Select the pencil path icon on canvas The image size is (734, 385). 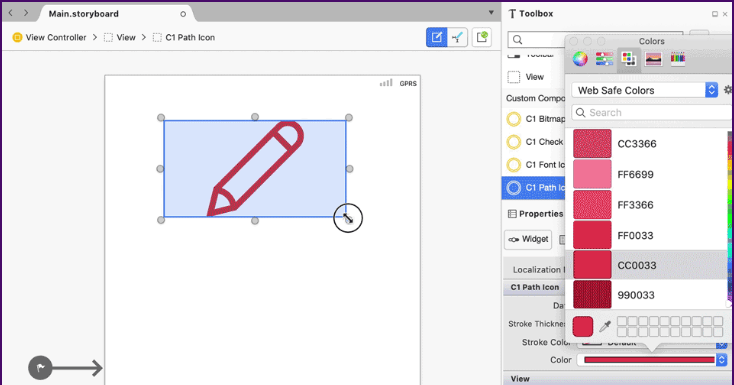pos(255,168)
